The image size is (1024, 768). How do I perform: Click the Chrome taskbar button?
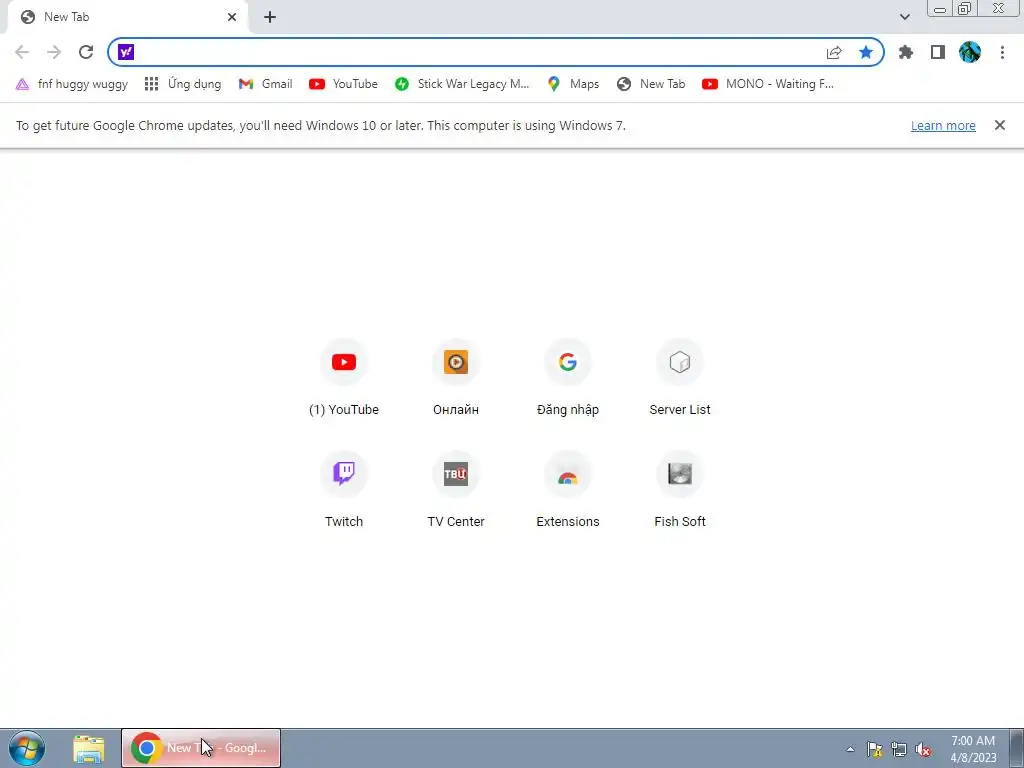(201, 748)
